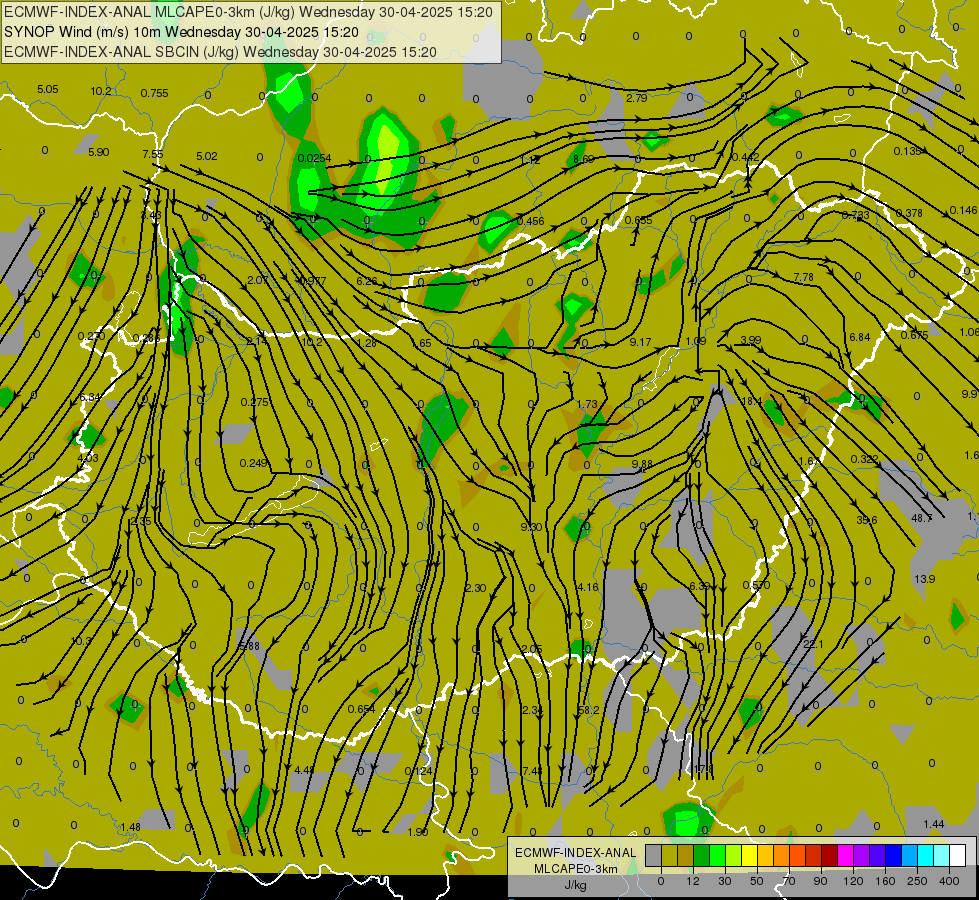Click the bright green legend swatch
Screen dimensions: 979x900
717,856
